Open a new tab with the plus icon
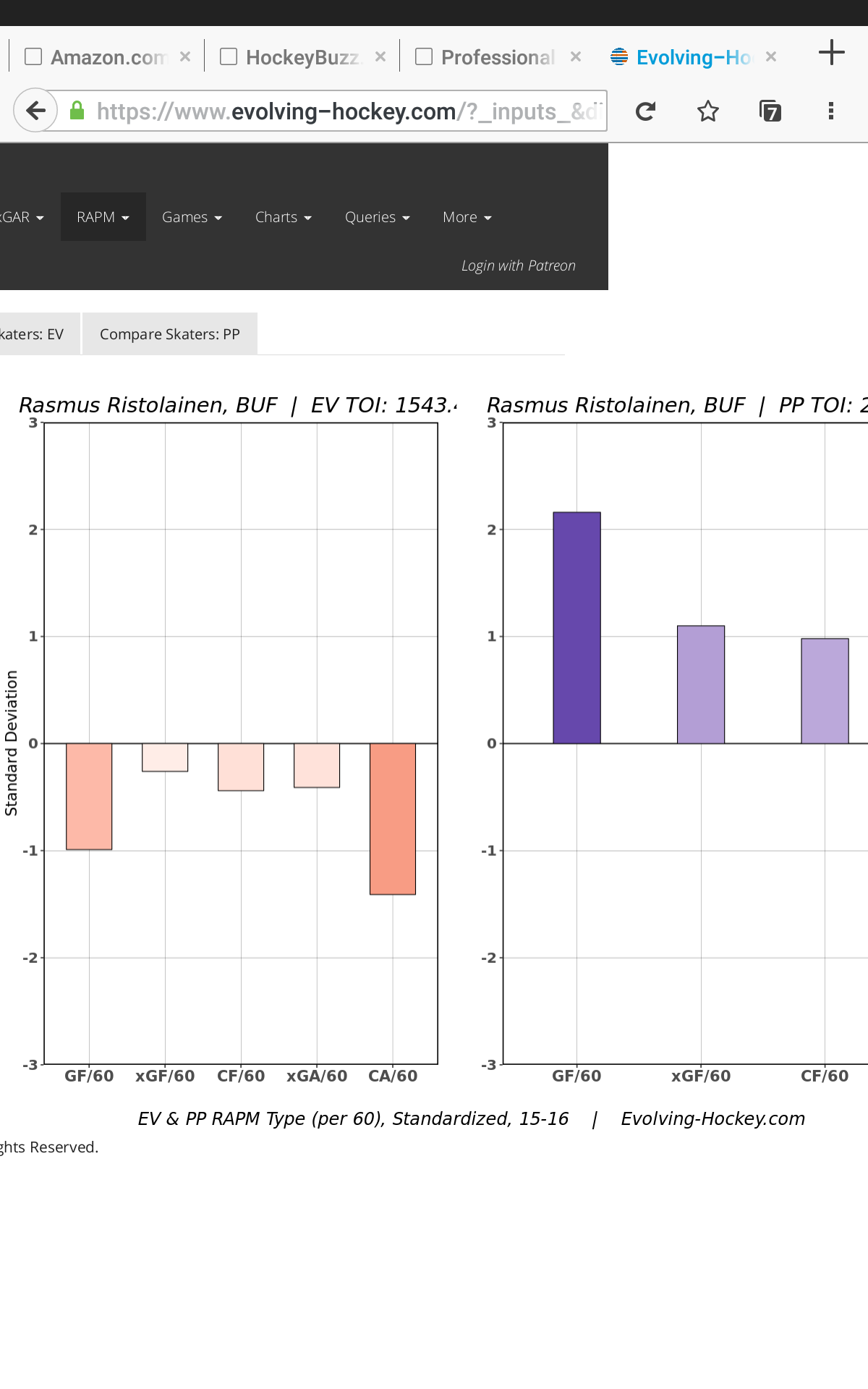The height and width of the screenshot is (1389, 868). point(832,52)
